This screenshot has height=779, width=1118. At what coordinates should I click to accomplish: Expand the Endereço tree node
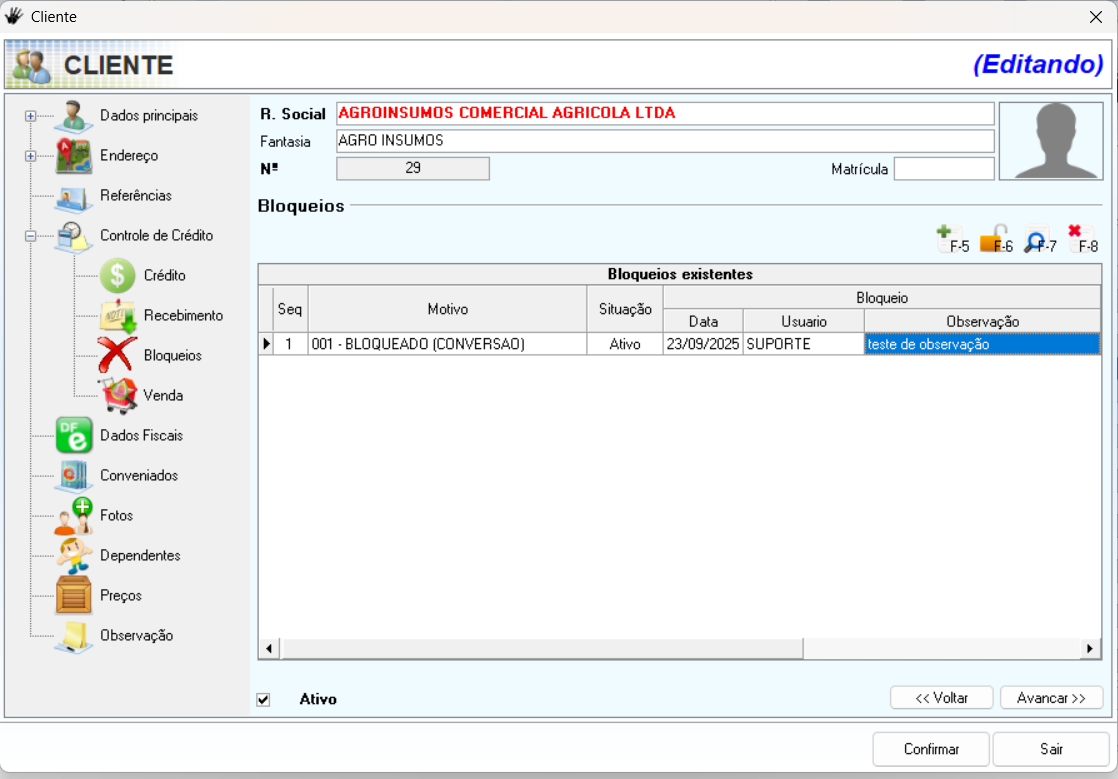[x=30, y=156]
